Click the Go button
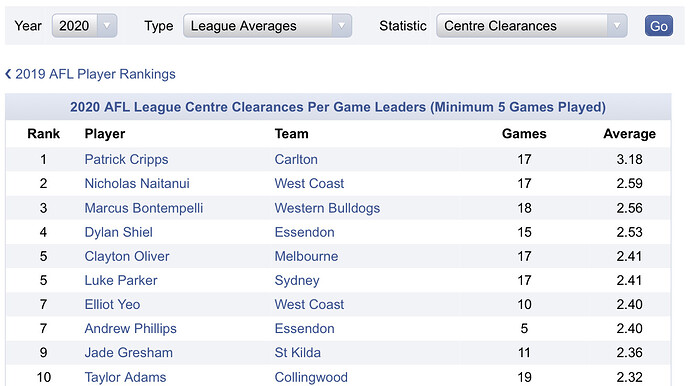Screen dimensions: 690x386 [x=658, y=26]
